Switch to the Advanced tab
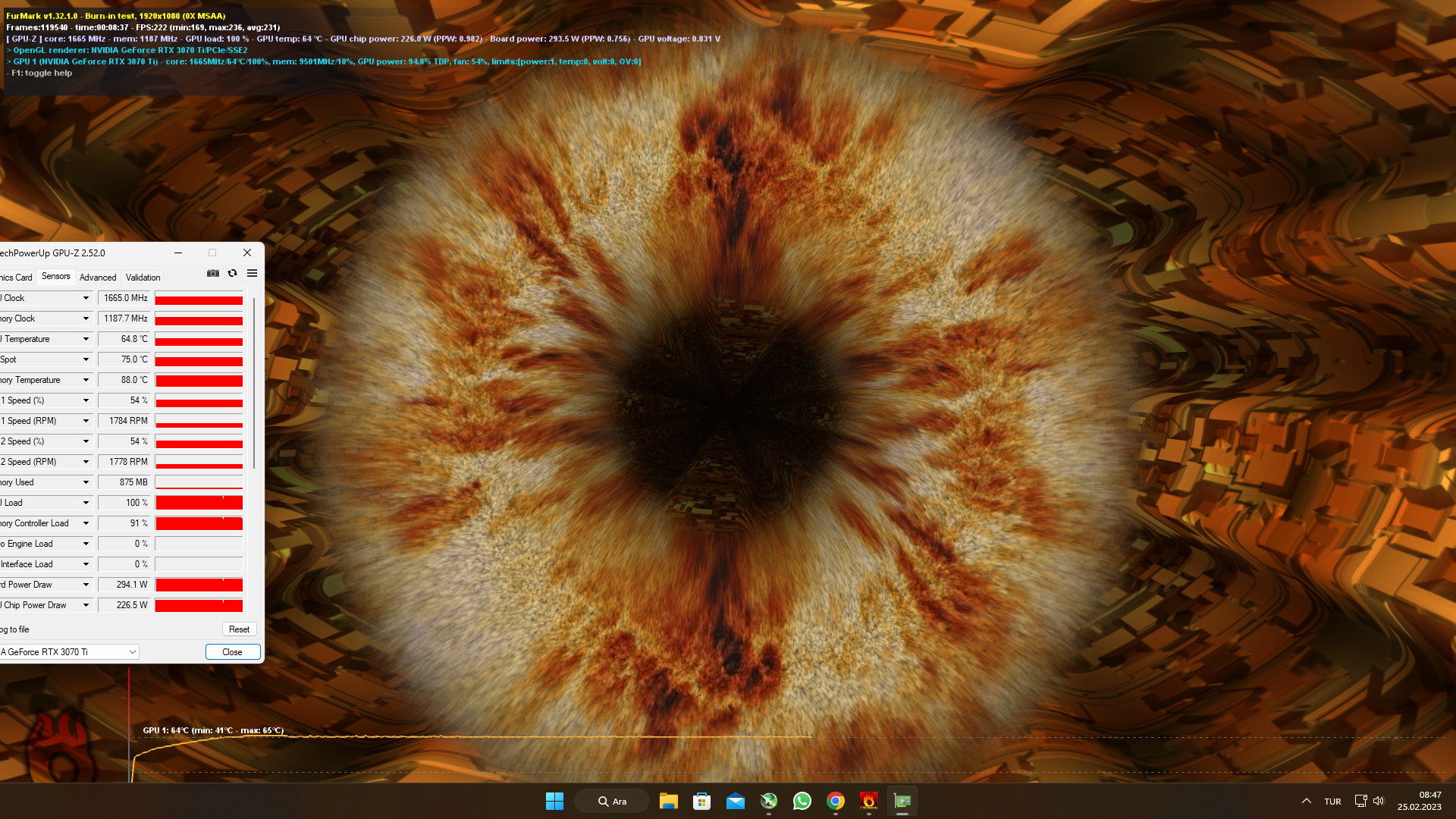The width and height of the screenshot is (1456, 819). pyautogui.click(x=98, y=278)
